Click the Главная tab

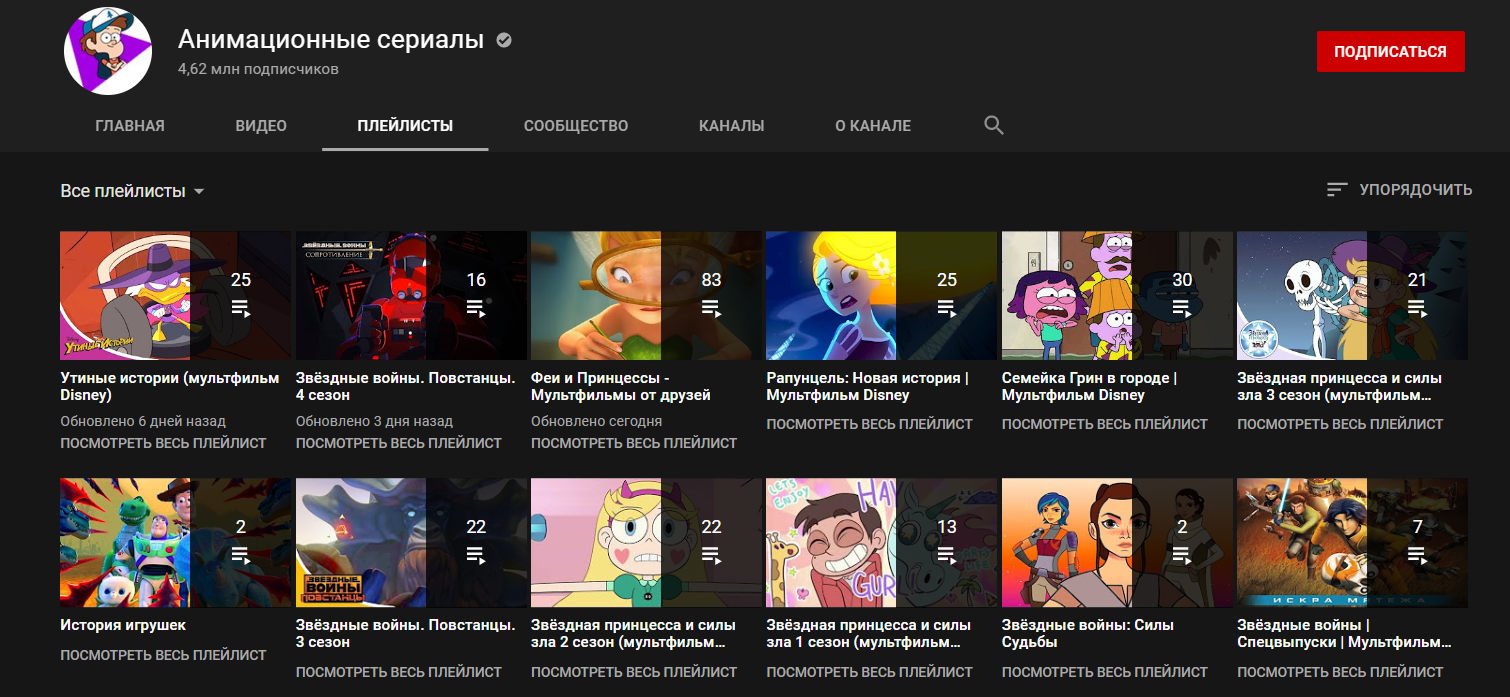point(130,126)
